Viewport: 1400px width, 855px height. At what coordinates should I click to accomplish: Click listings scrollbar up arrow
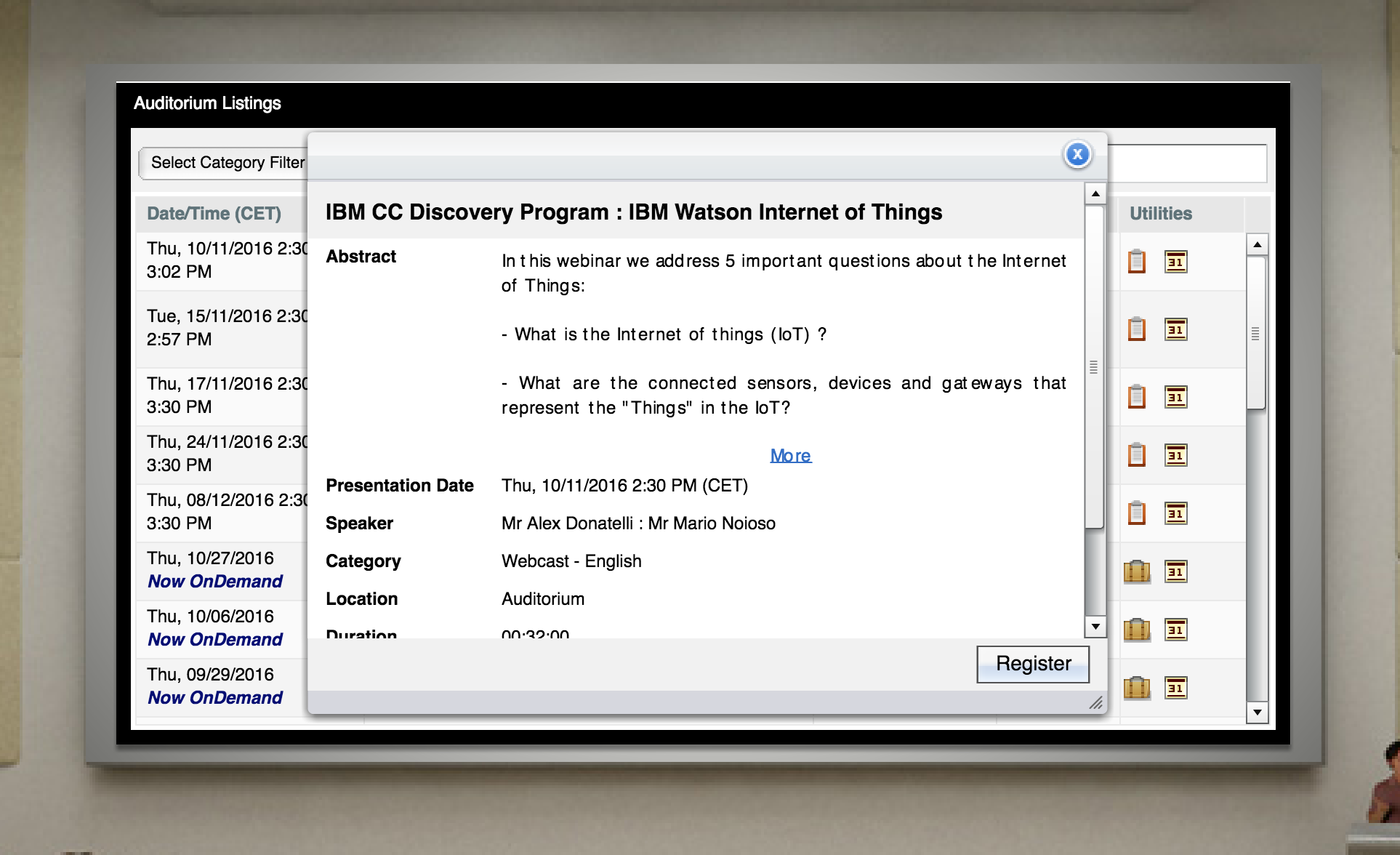1258,245
